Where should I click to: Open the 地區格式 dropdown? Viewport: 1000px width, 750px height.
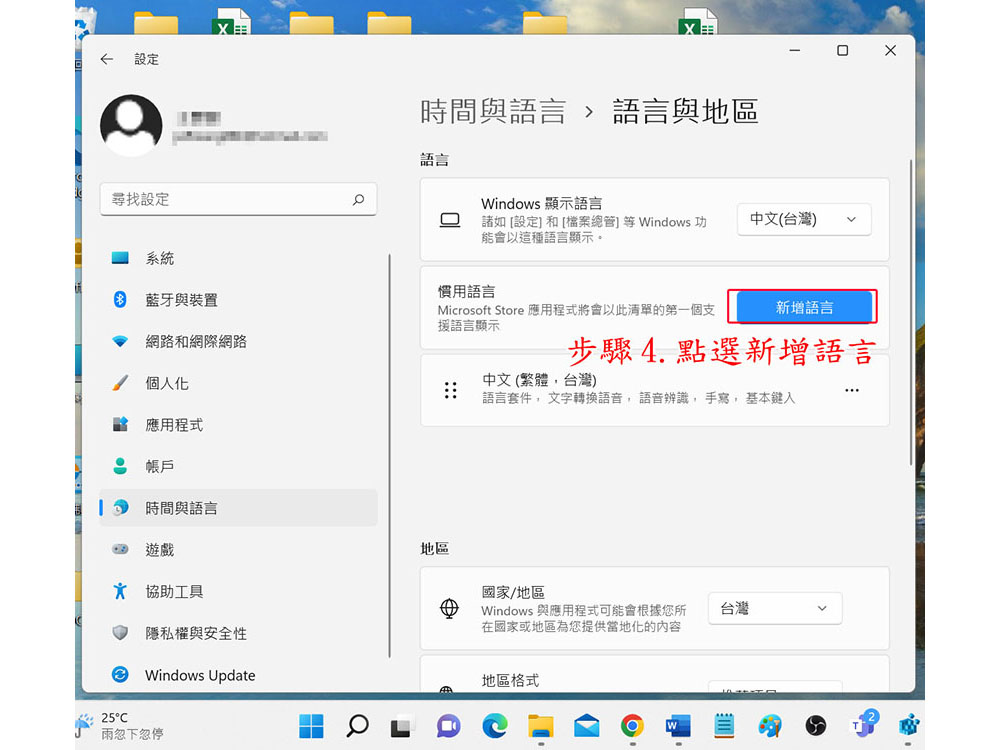coord(775,688)
